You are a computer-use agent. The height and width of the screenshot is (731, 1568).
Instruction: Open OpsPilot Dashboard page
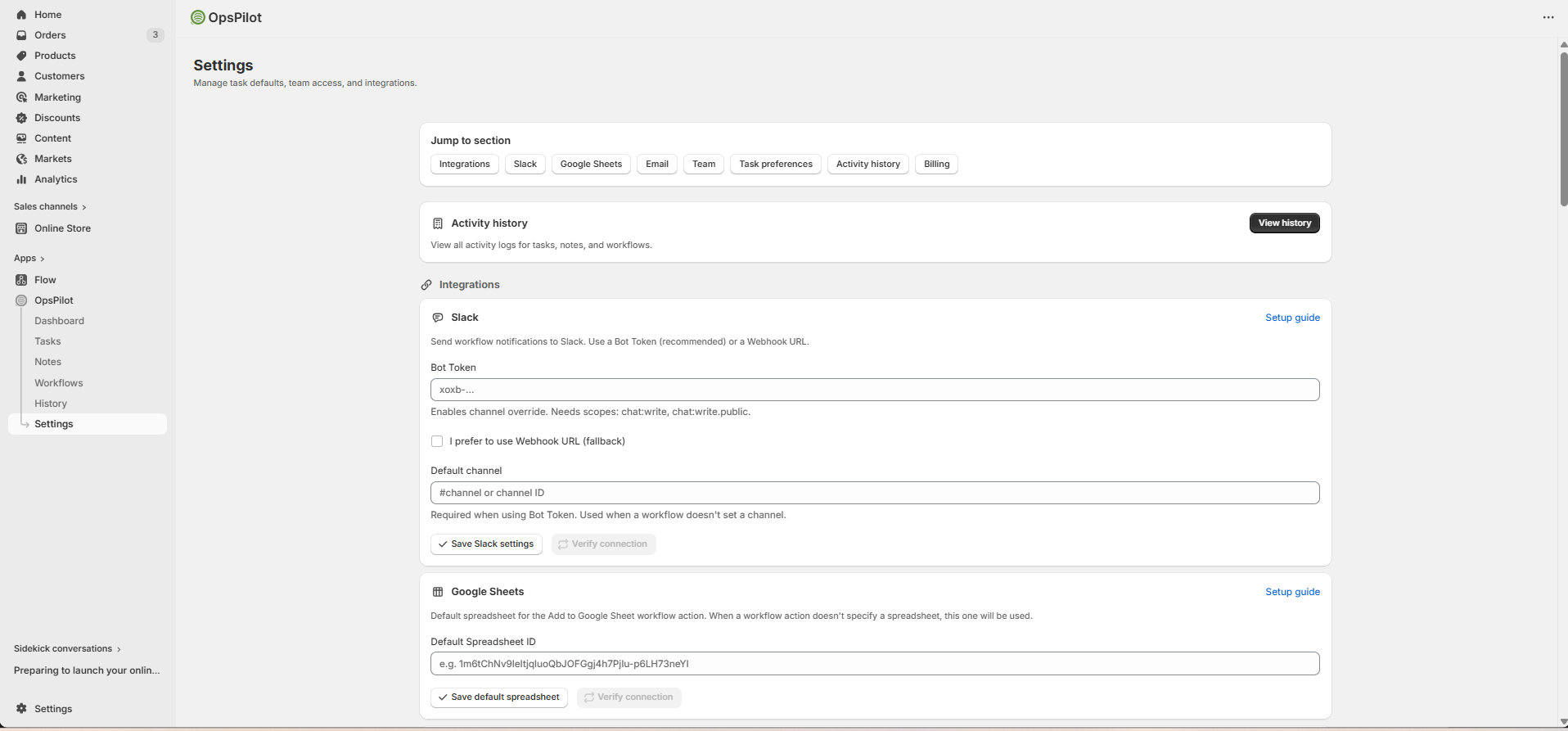(59, 321)
